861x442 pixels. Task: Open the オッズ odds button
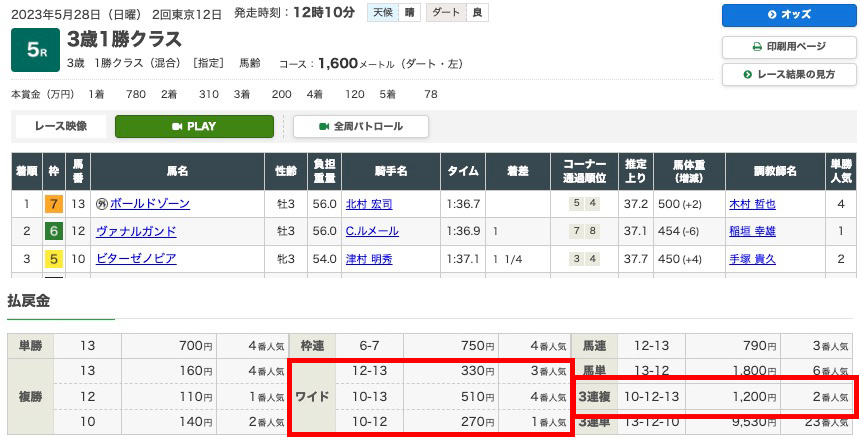click(x=789, y=15)
